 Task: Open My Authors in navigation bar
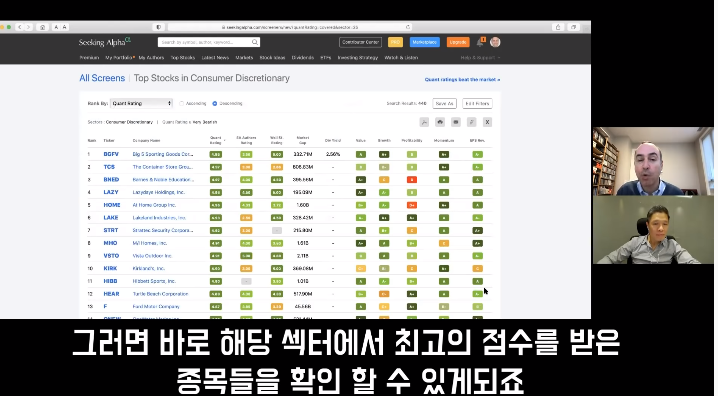(151, 58)
